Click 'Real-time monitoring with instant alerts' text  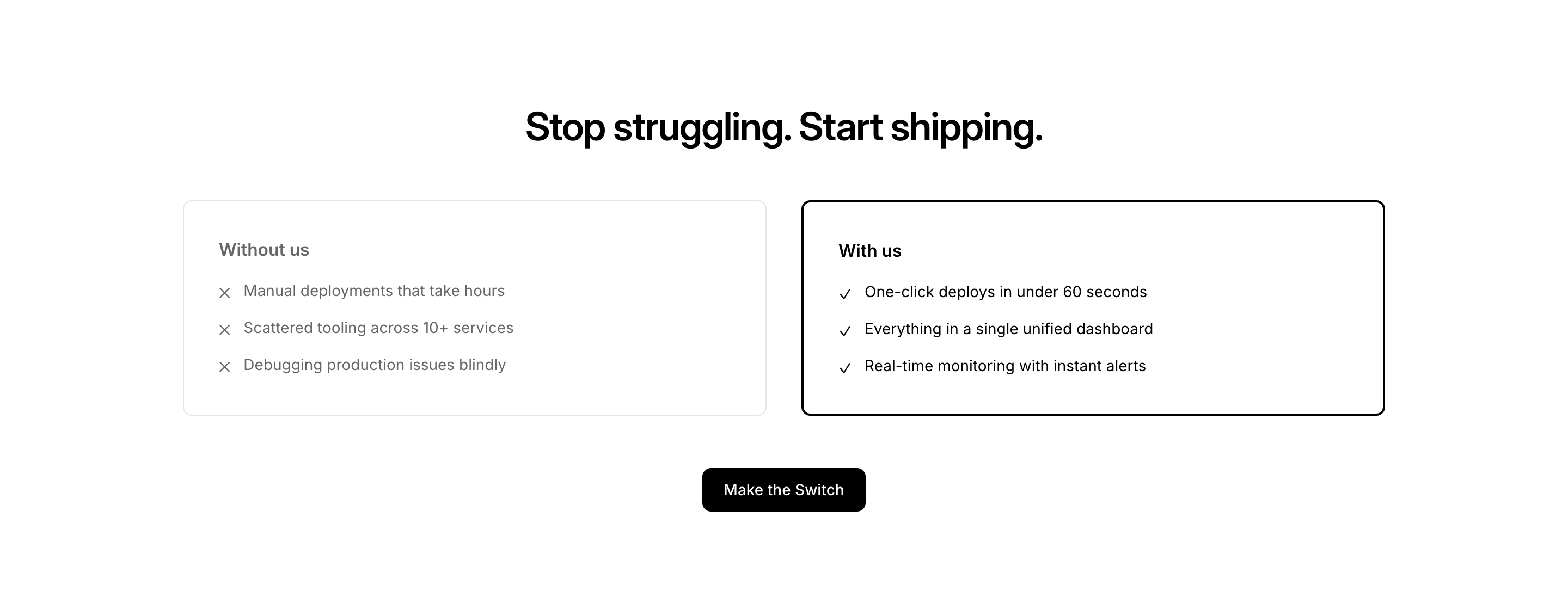pos(1005,367)
